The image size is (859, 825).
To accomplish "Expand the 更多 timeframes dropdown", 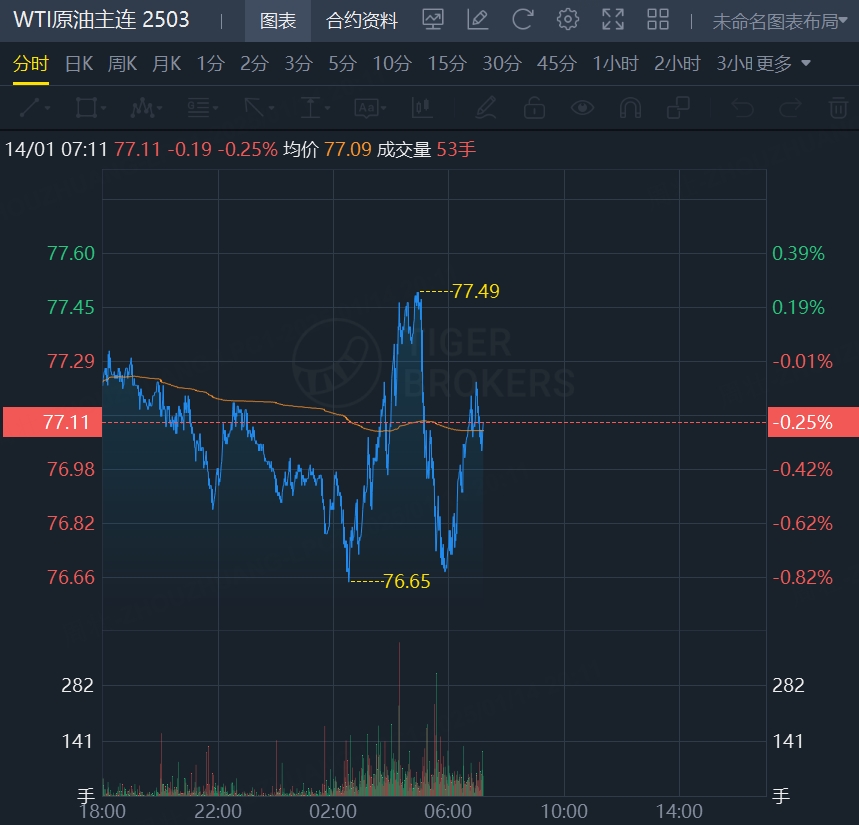I will point(785,64).
